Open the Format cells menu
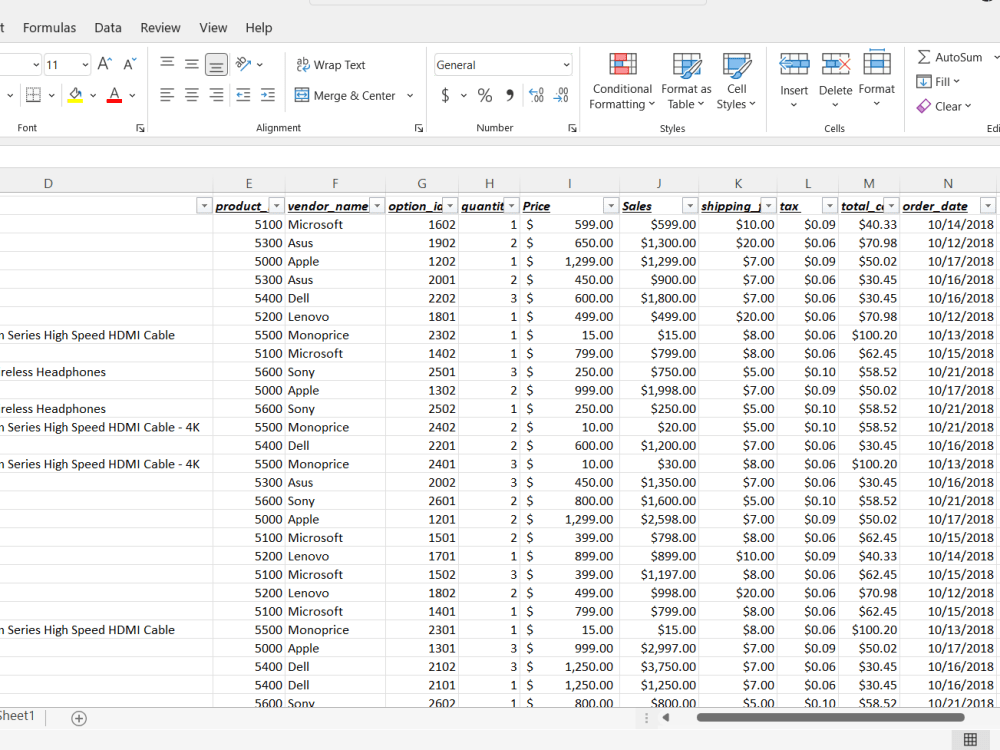This screenshot has width=1000, height=750. (877, 79)
